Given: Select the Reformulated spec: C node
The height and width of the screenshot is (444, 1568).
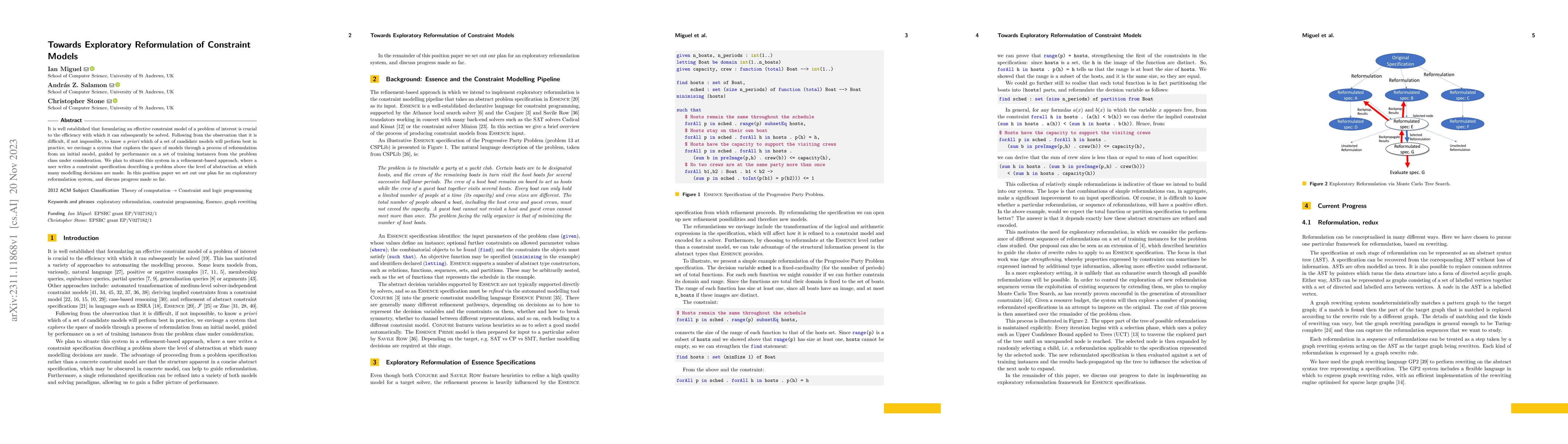Looking at the screenshot, I should 1463,95.
